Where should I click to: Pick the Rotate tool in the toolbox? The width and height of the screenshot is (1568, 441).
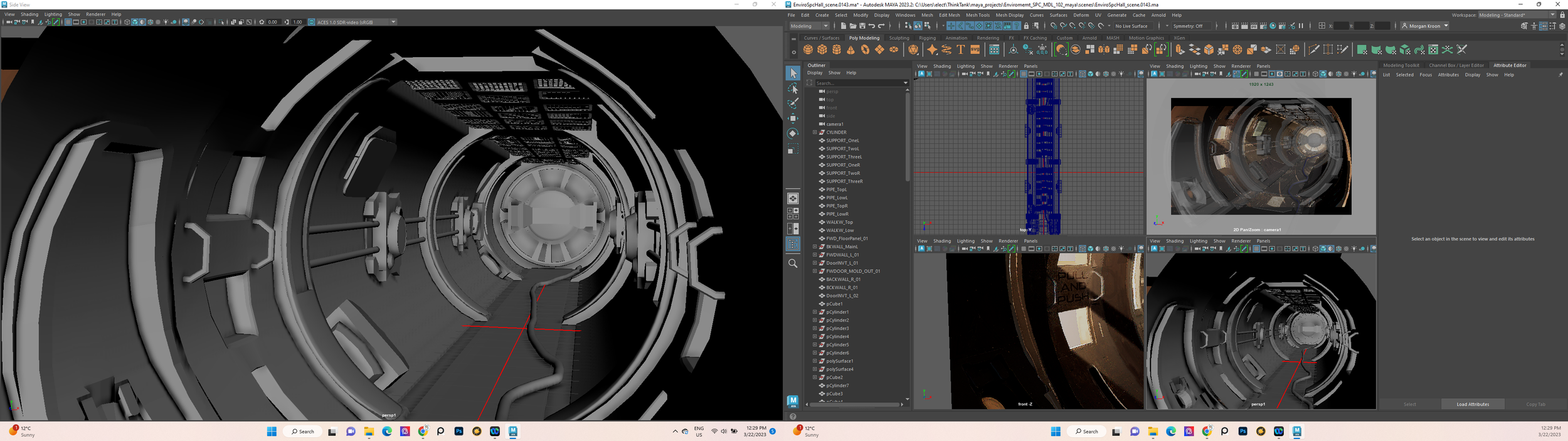(793, 134)
